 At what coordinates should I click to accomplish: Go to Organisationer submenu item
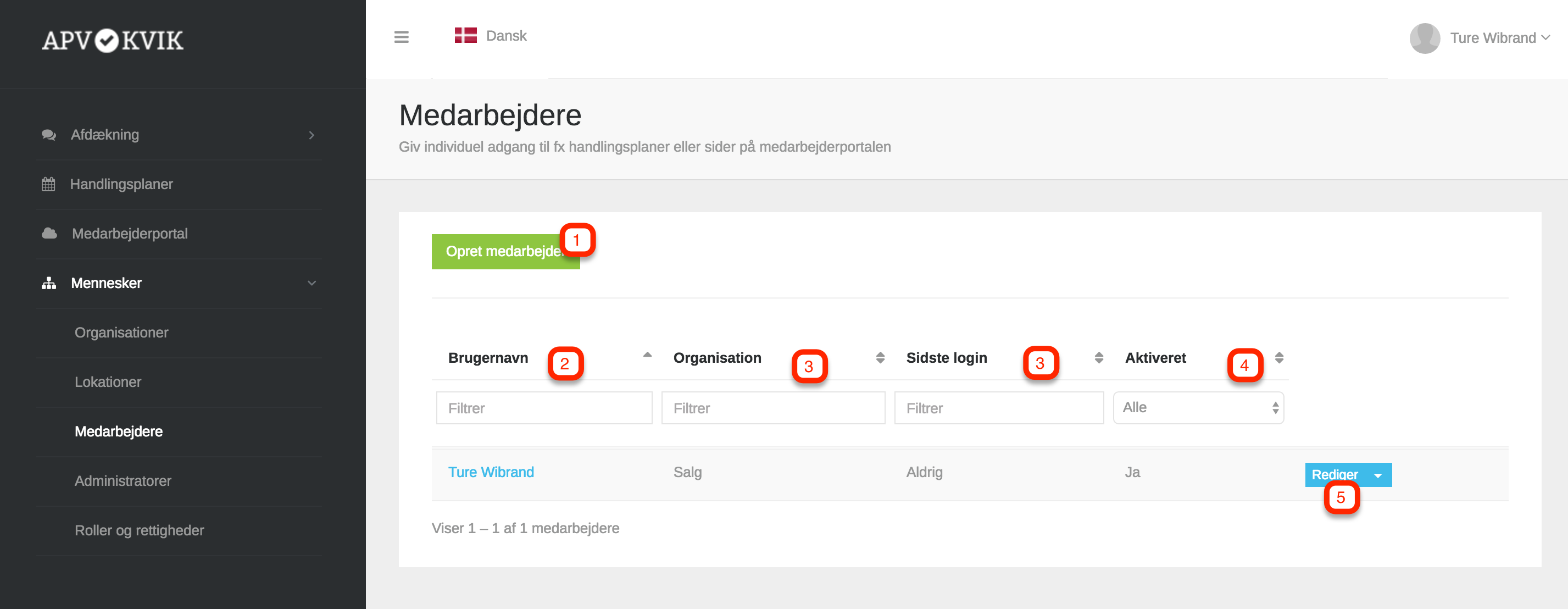[121, 333]
